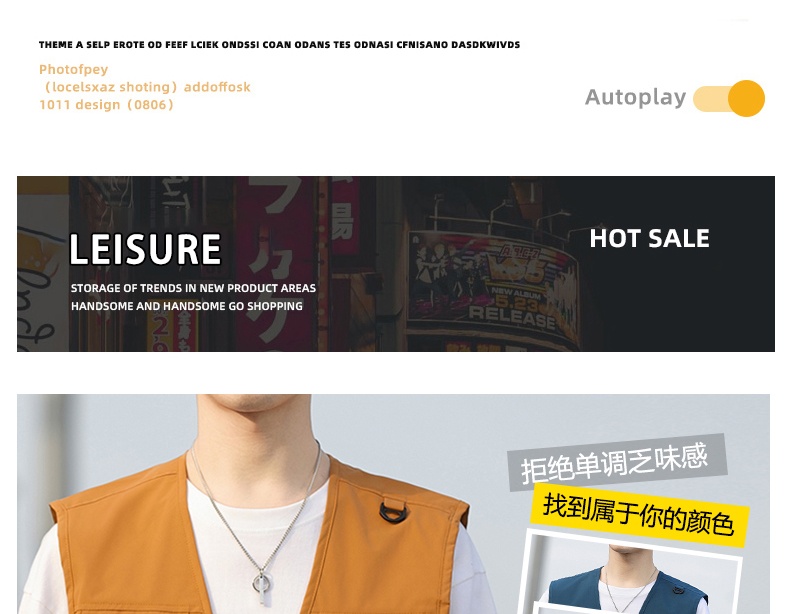Toggle the Autoplay switch off

(729, 98)
